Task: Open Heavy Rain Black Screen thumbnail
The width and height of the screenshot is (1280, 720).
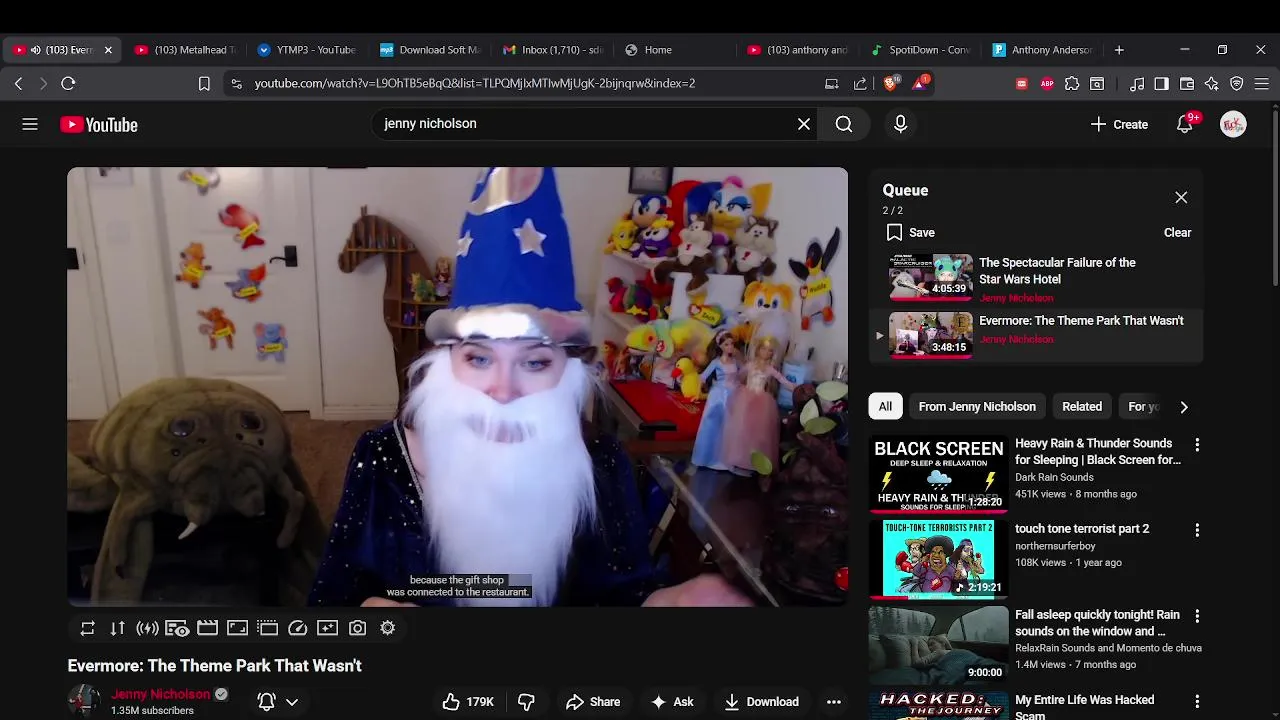Action: (x=938, y=474)
